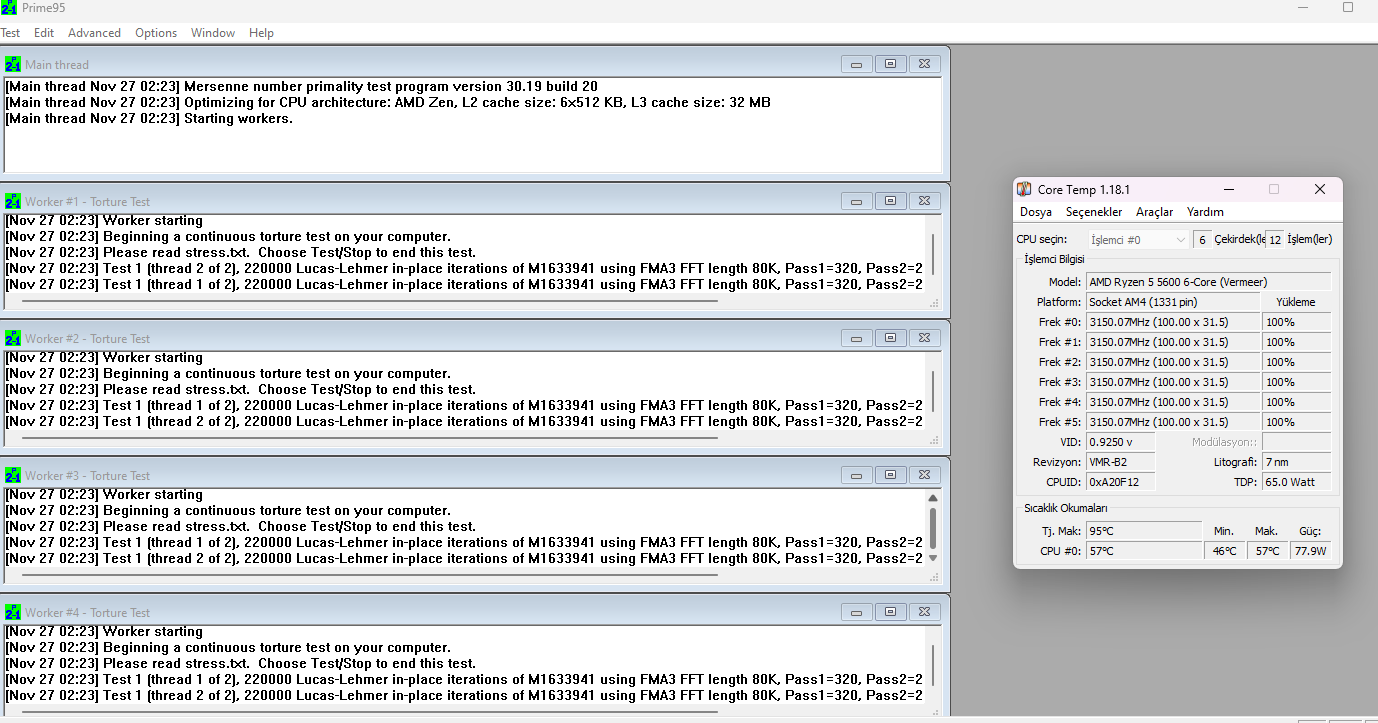Click the Frek #0 frequency value

coord(1173,322)
